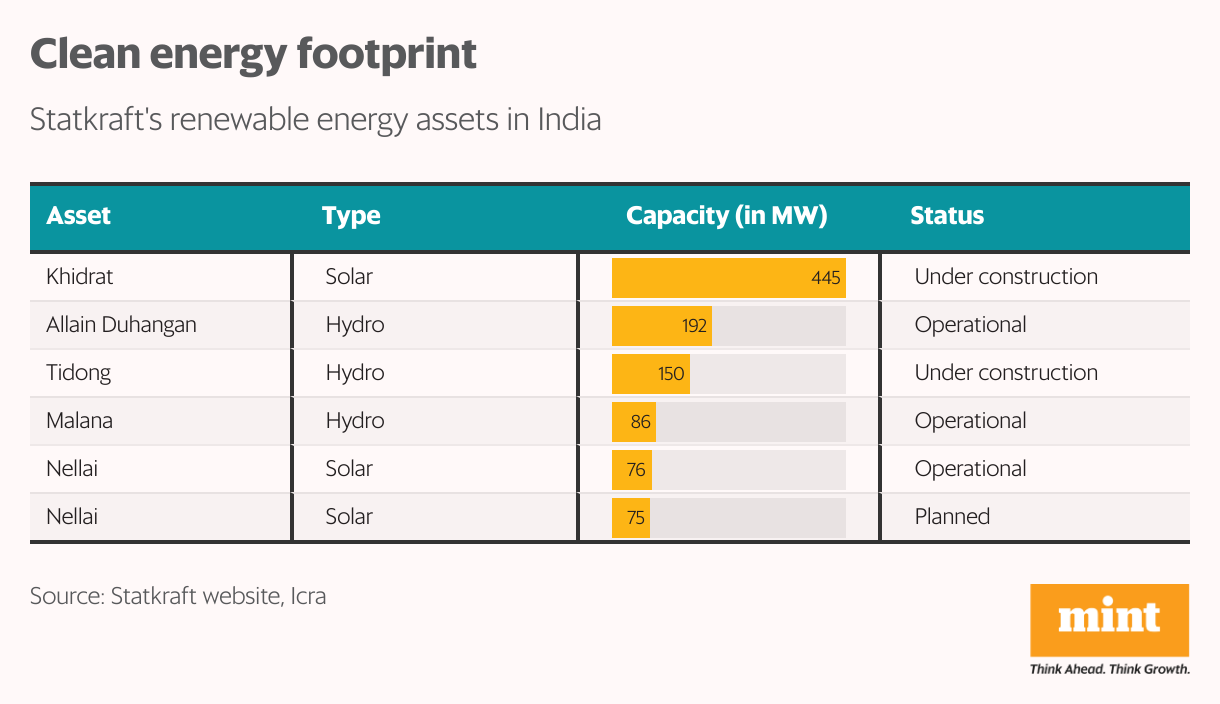Viewport: 1220px width, 704px height.
Task: Click the Capacity (in MW) header
Action: (726, 216)
